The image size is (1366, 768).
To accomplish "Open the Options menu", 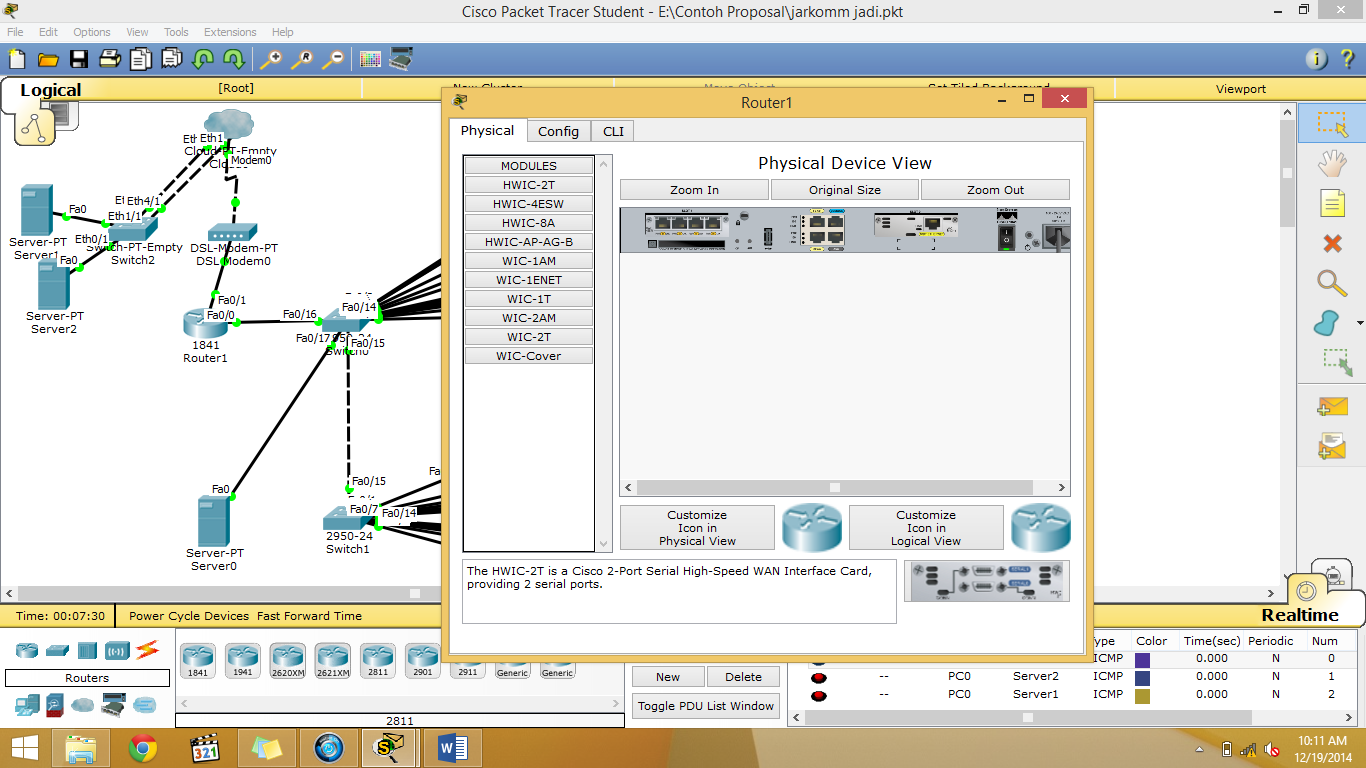I will [x=92, y=32].
